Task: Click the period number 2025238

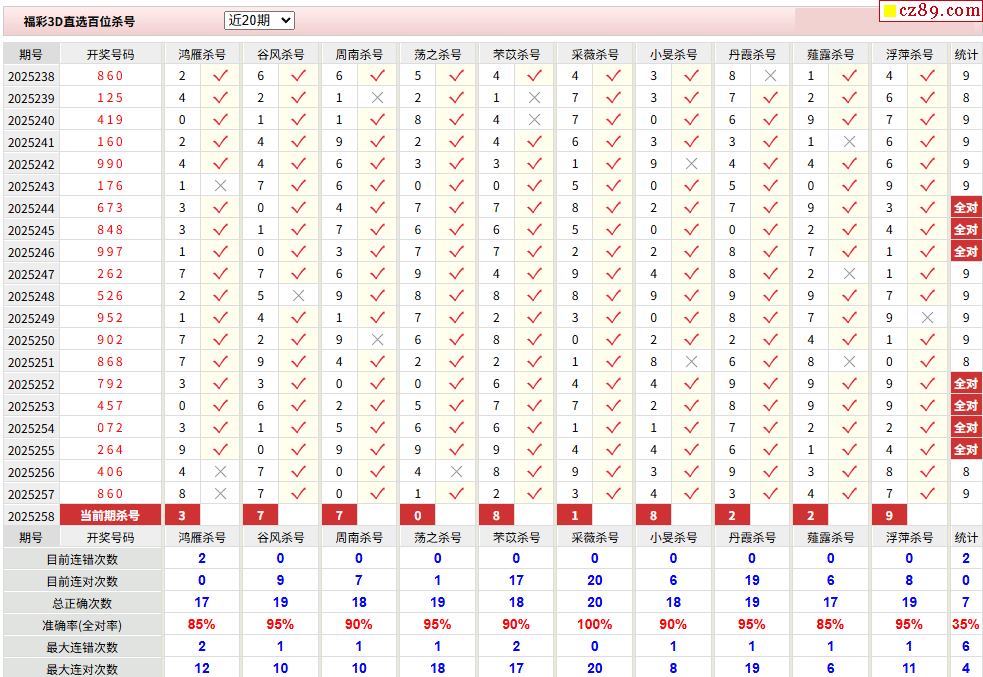Action: [x=31, y=76]
